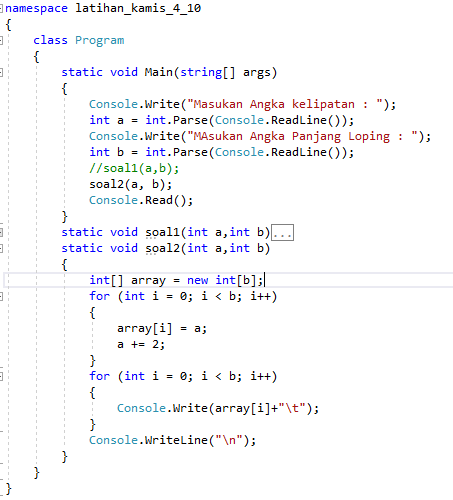The width and height of the screenshot is (453, 500).
Task: Click the statement a += 2;
Action: pos(141,344)
